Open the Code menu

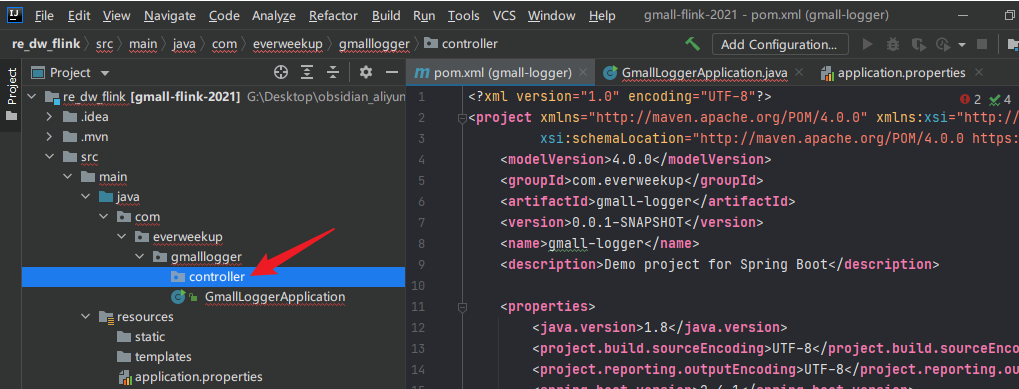tap(224, 16)
